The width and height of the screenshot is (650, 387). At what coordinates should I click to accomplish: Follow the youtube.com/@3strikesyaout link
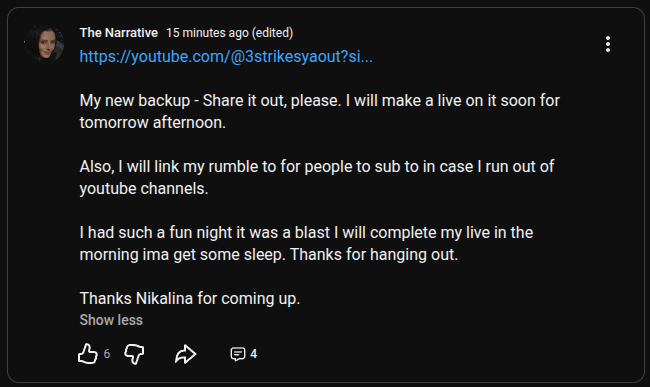click(x=226, y=56)
